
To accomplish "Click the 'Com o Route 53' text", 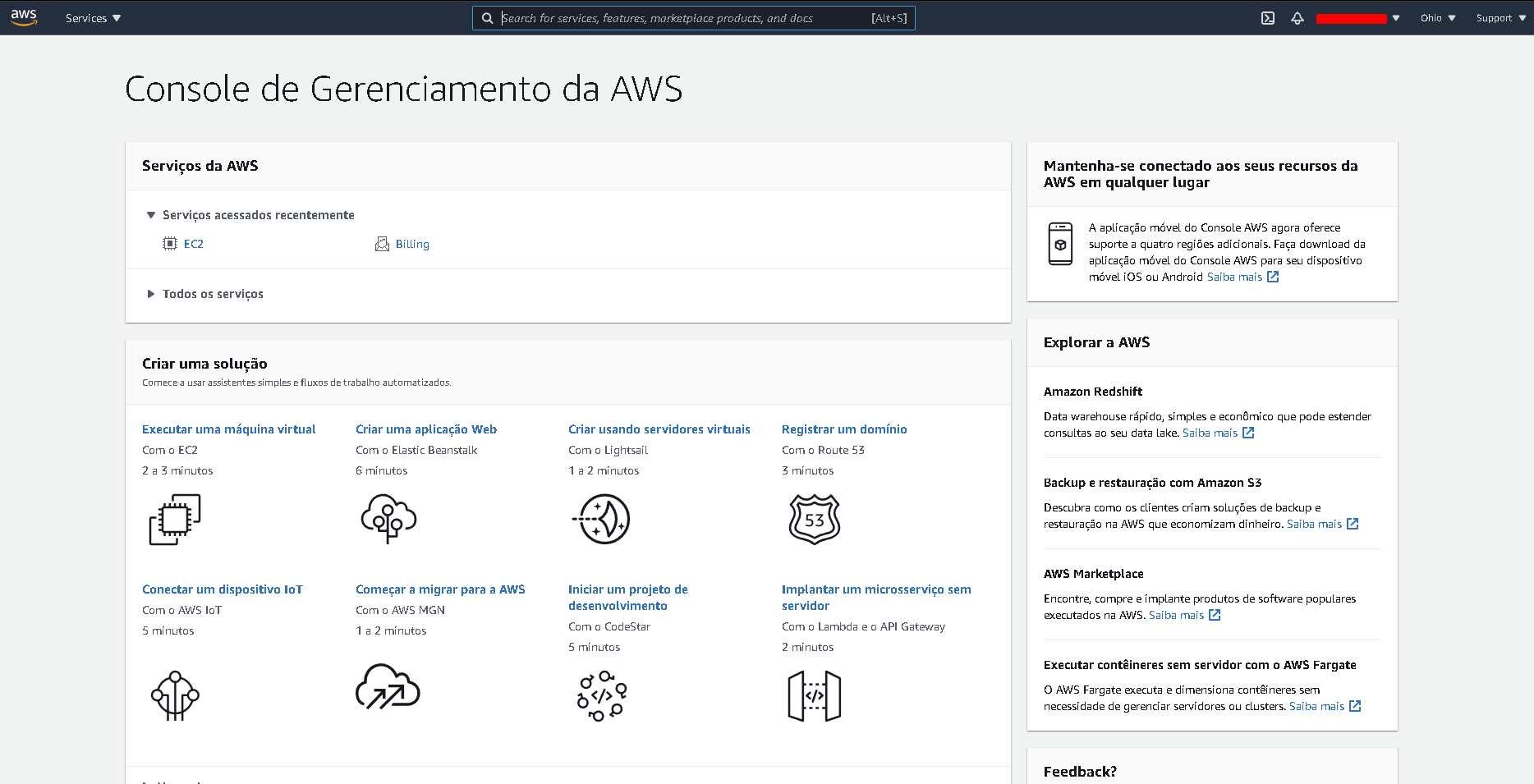I will pos(823,450).
